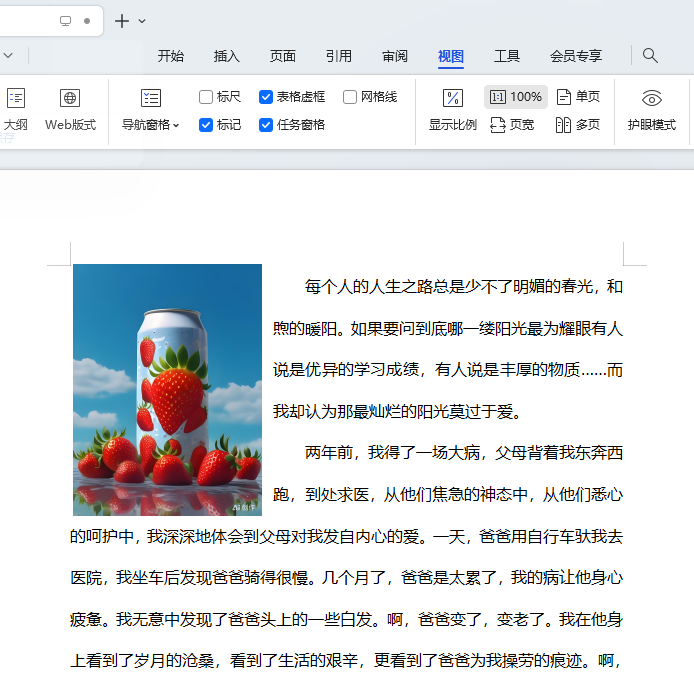This screenshot has height=681, width=694.
Task: Open the 开始 ribbon tab
Action: (170, 56)
